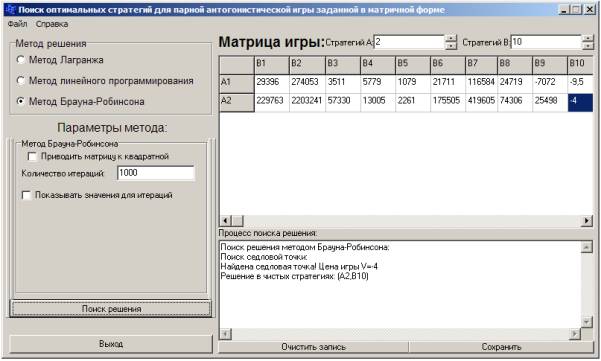The height and width of the screenshot is (361, 601).
Task: Click the Очистить запись button
Action: (314, 347)
